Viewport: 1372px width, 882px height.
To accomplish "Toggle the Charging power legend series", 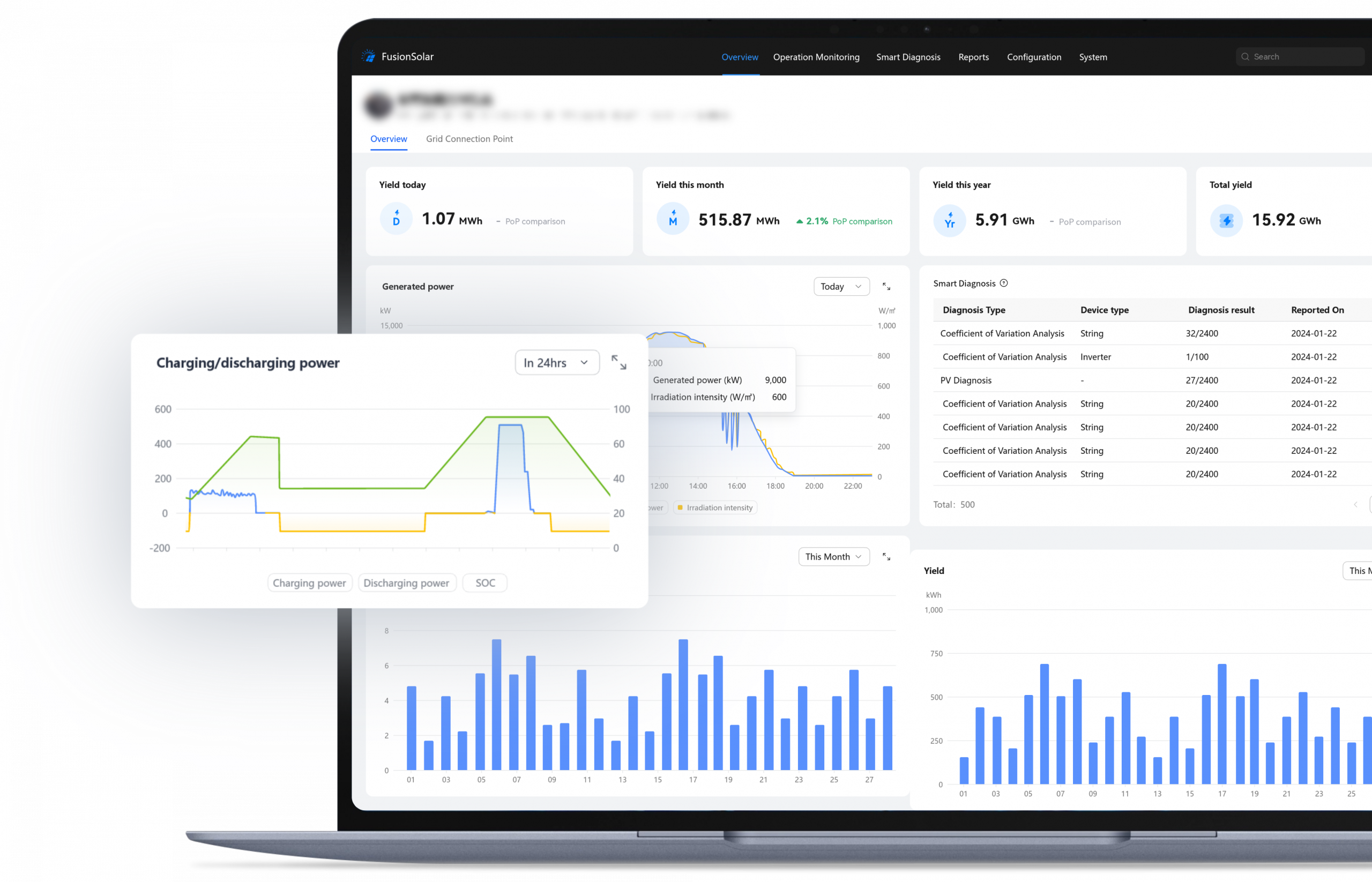I will pyautogui.click(x=309, y=583).
